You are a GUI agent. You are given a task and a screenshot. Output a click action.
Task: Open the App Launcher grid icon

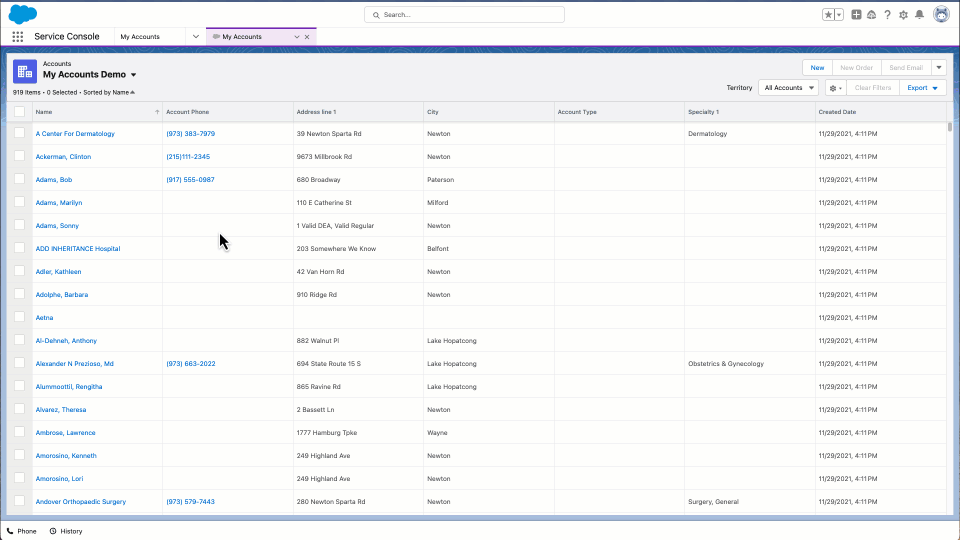(18, 36)
